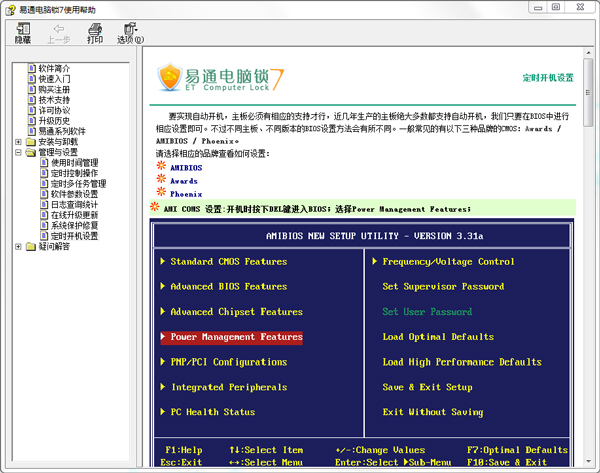The height and width of the screenshot is (473, 600).
Task: Minimize the help window
Action: point(538,7)
